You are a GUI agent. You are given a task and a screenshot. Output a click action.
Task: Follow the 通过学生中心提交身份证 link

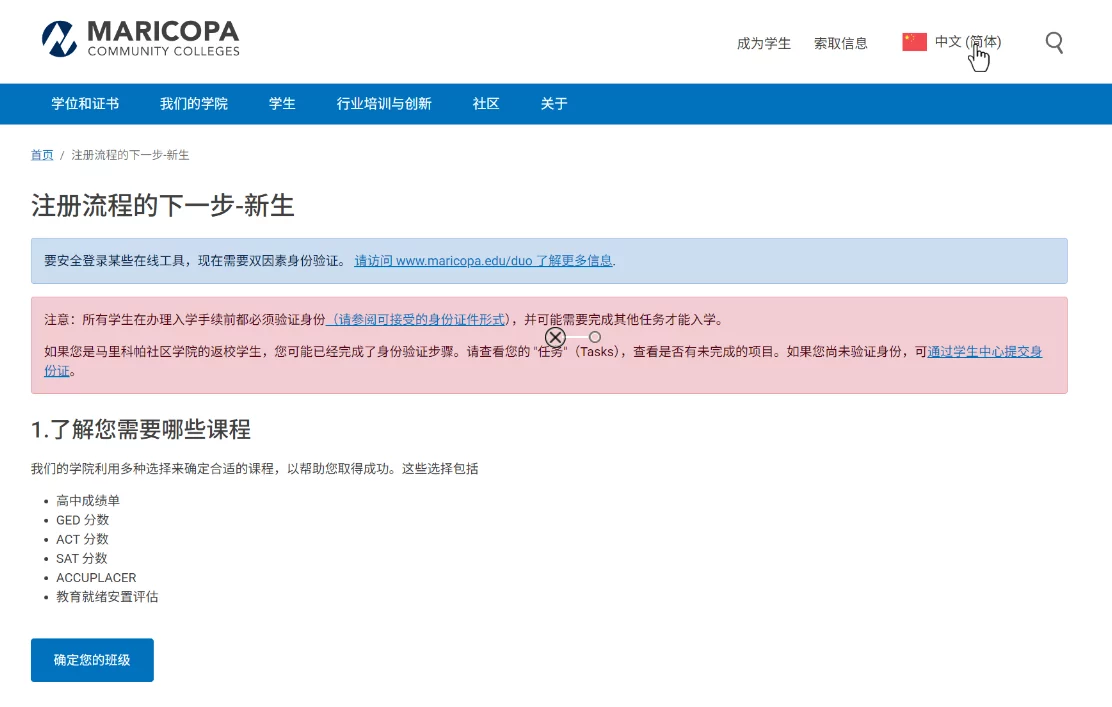pyautogui.click(x=984, y=352)
